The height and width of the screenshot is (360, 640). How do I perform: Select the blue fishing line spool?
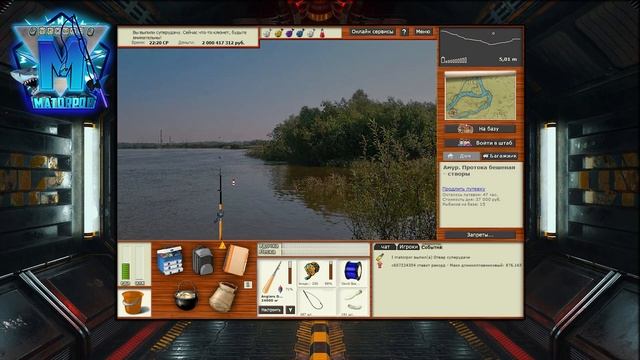[x=353, y=271]
